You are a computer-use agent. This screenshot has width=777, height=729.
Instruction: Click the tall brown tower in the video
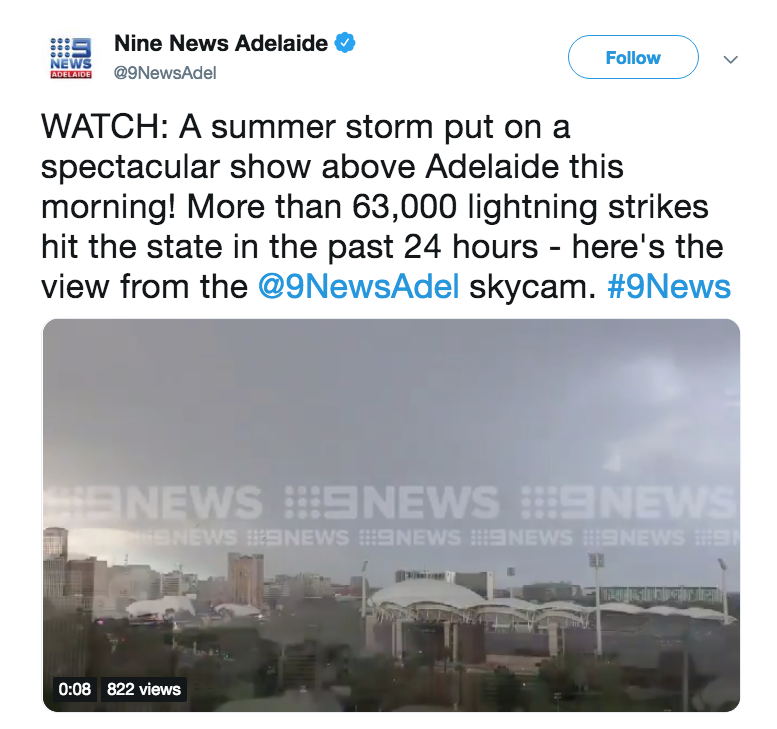click(x=246, y=579)
